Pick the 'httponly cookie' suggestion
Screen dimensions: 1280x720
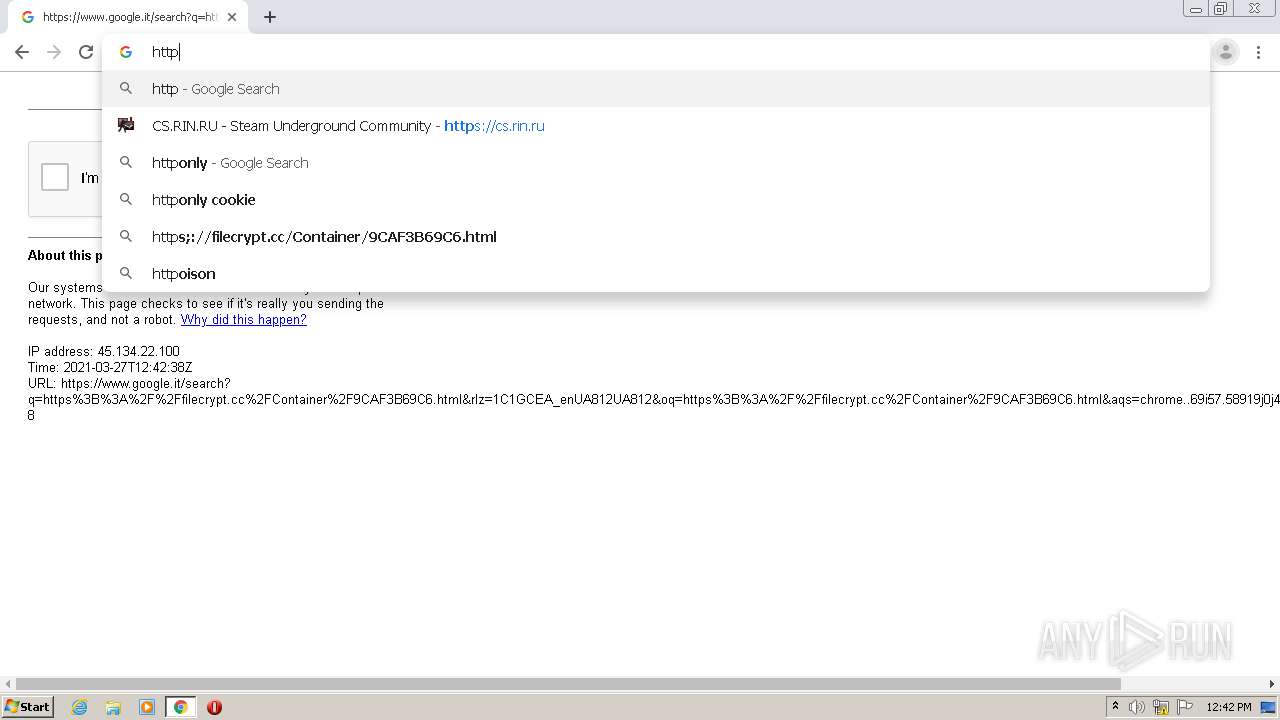pyautogui.click(x=656, y=200)
